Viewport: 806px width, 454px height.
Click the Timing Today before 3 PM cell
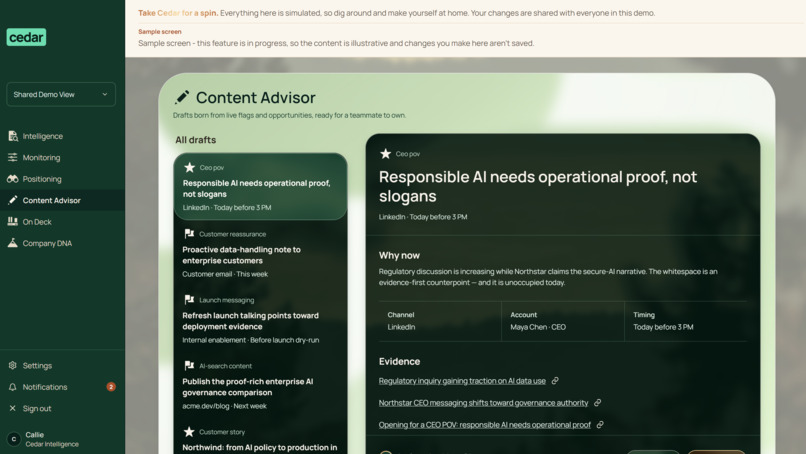coord(686,321)
